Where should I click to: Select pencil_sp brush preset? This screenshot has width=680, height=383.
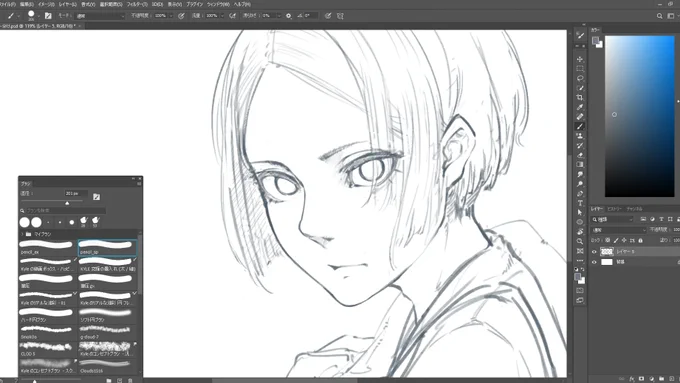pos(107,247)
